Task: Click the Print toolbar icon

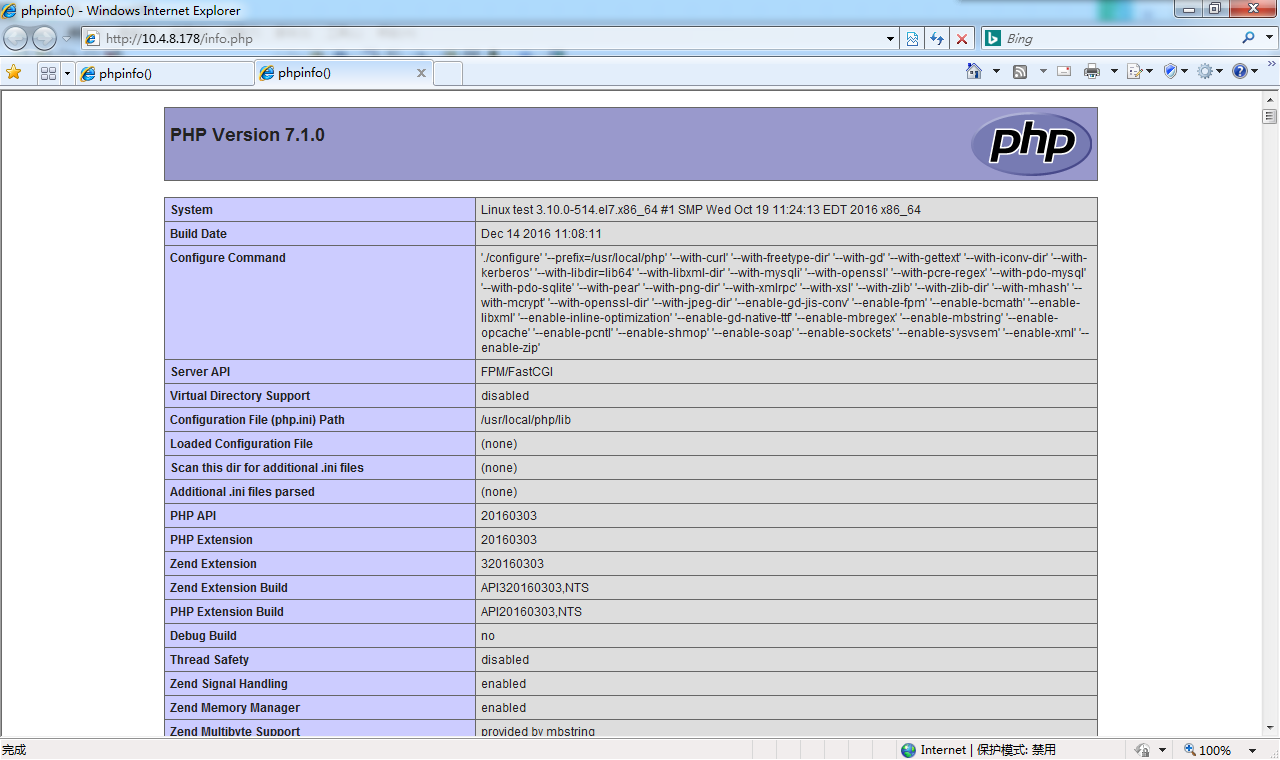Action: (x=1092, y=71)
